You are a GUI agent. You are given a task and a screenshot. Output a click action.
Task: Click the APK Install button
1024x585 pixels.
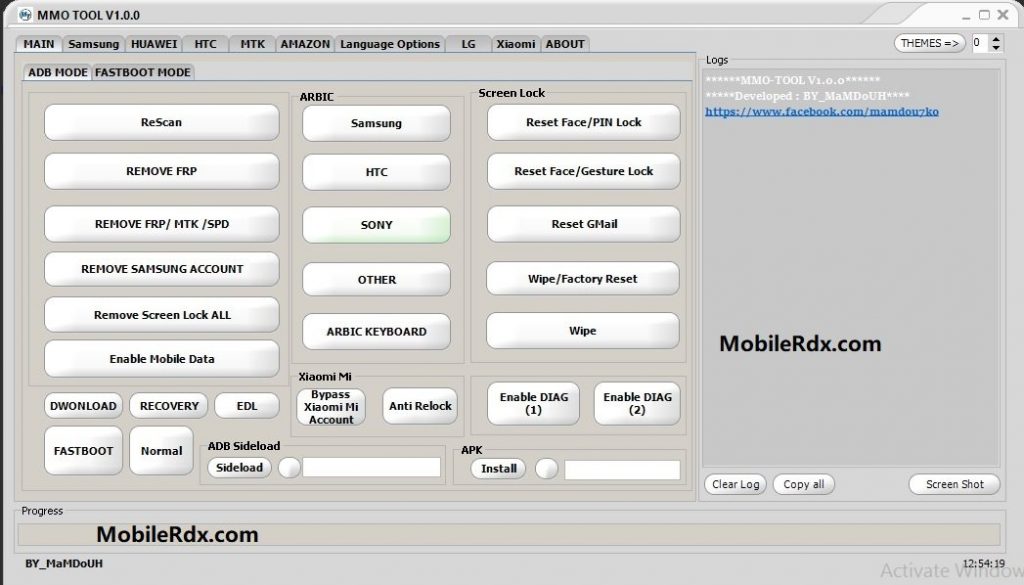point(498,468)
